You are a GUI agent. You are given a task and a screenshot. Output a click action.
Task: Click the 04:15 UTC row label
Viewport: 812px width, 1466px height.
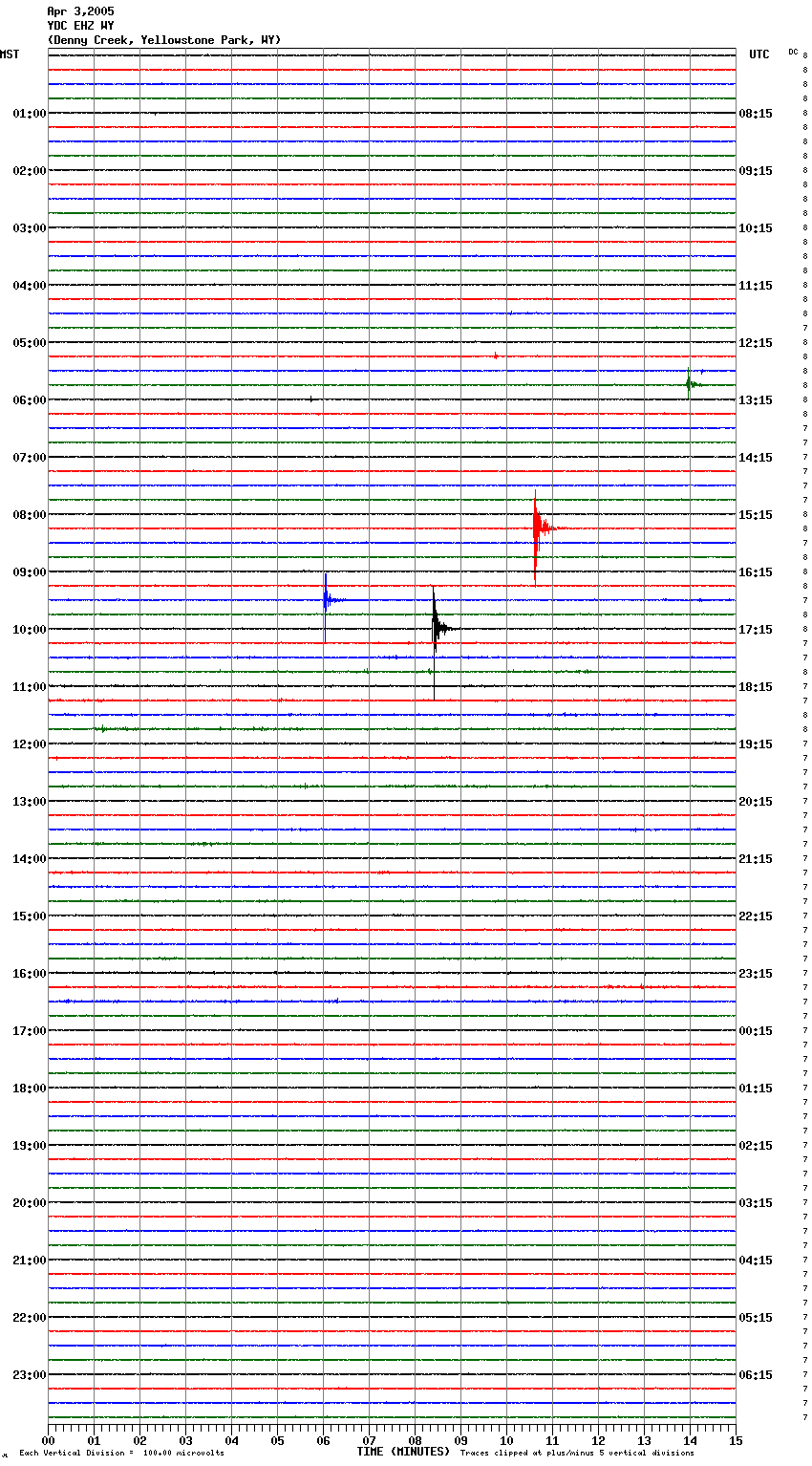[756, 1261]
